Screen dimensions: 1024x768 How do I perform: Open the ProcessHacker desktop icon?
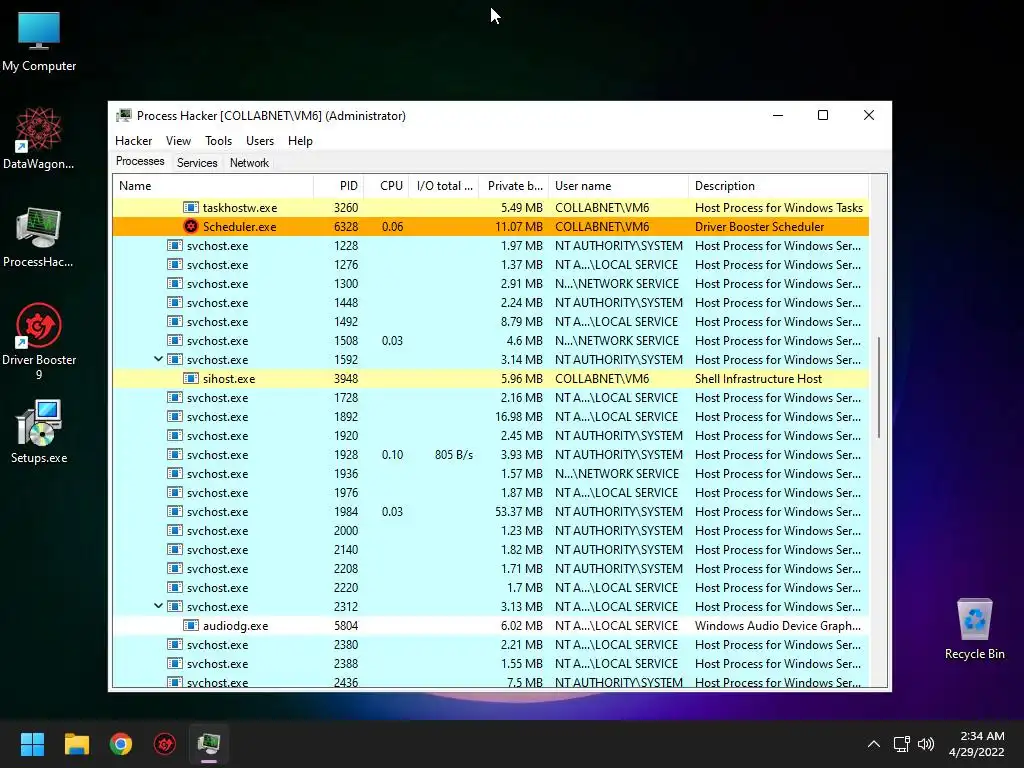pos(39,236)
